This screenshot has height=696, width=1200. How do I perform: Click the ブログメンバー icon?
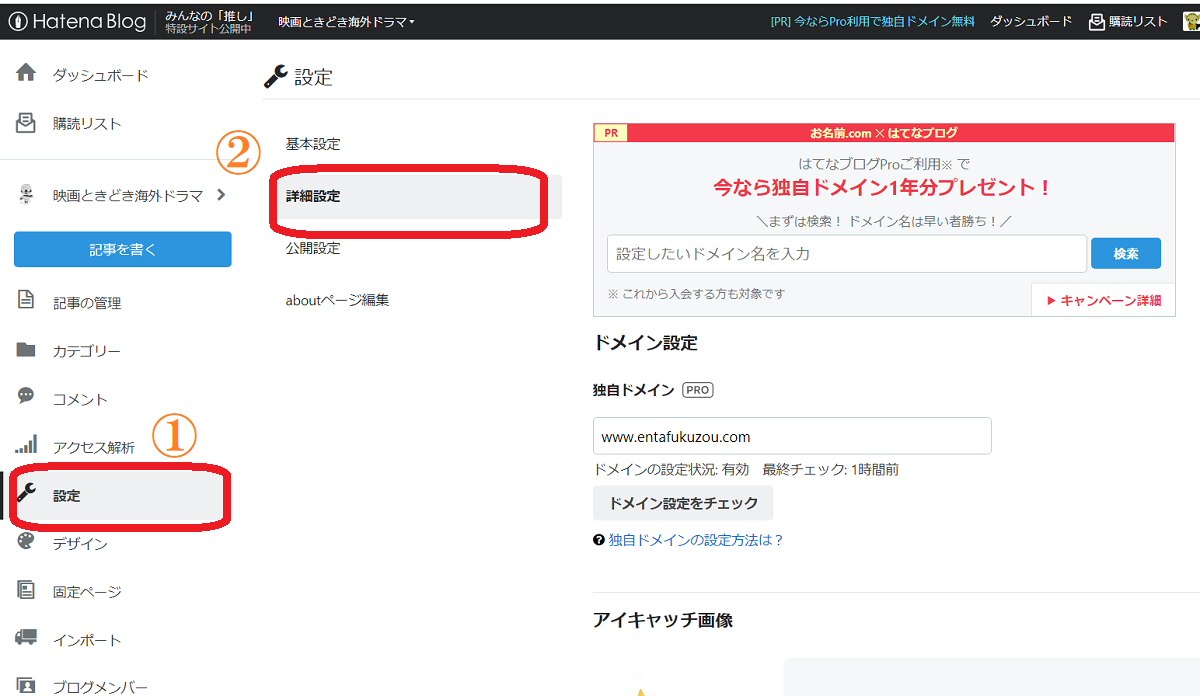click(27, 685)
